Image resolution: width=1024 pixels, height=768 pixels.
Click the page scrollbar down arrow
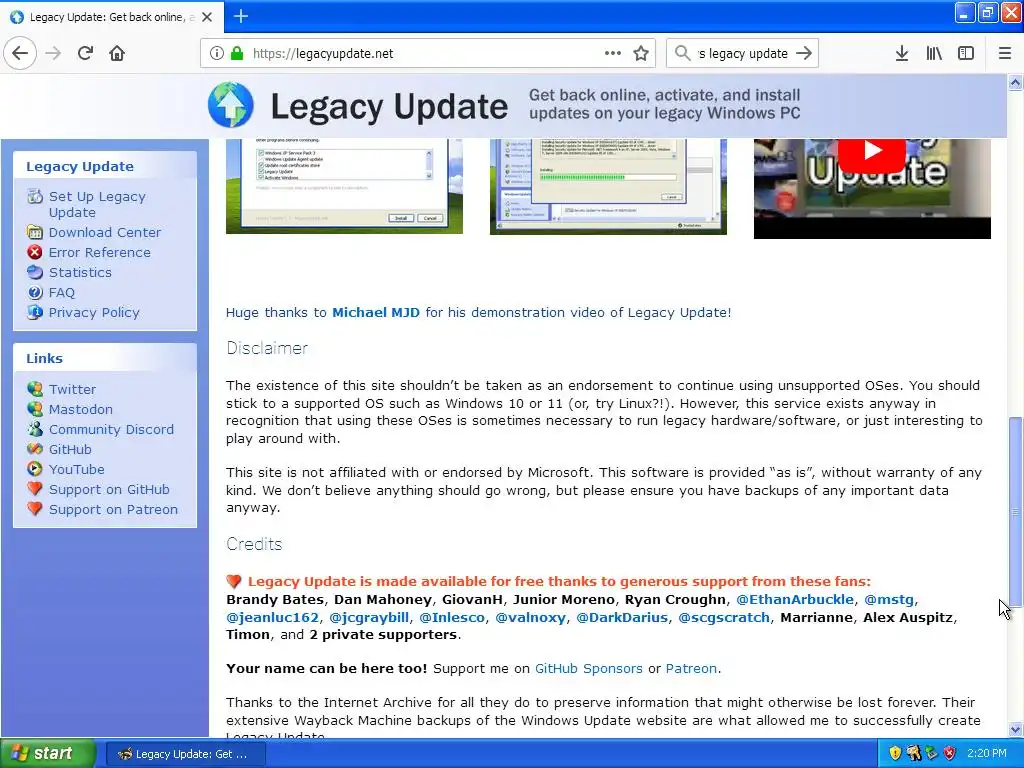point(1015,729)
